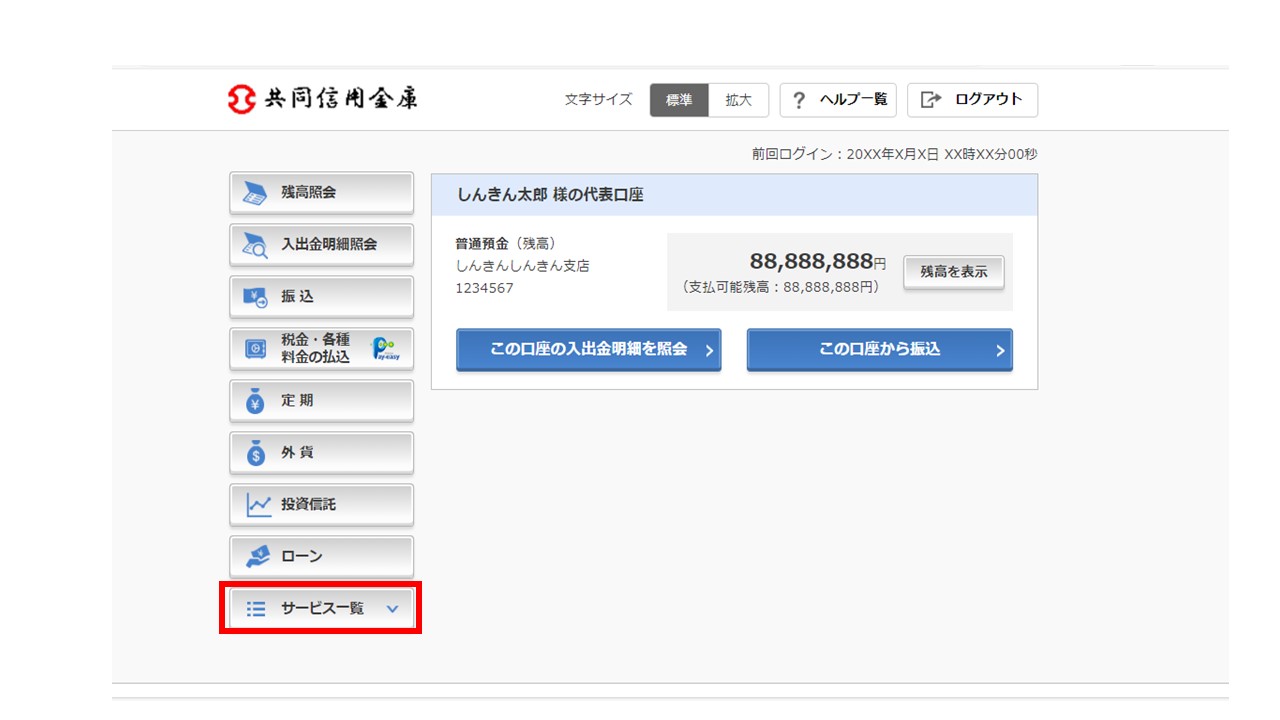The image size is (1280, 720).
Task: Click the 共同信用金庫 logo
Action: pyautogui.click(x=322, y=99)
